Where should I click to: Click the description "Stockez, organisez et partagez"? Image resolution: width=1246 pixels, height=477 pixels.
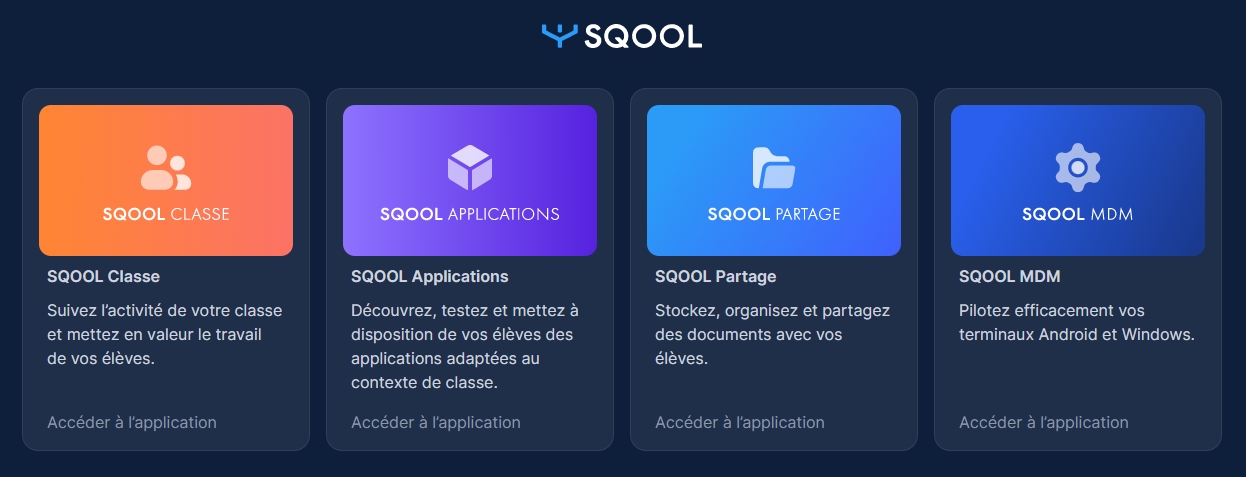tap(772, 335)
